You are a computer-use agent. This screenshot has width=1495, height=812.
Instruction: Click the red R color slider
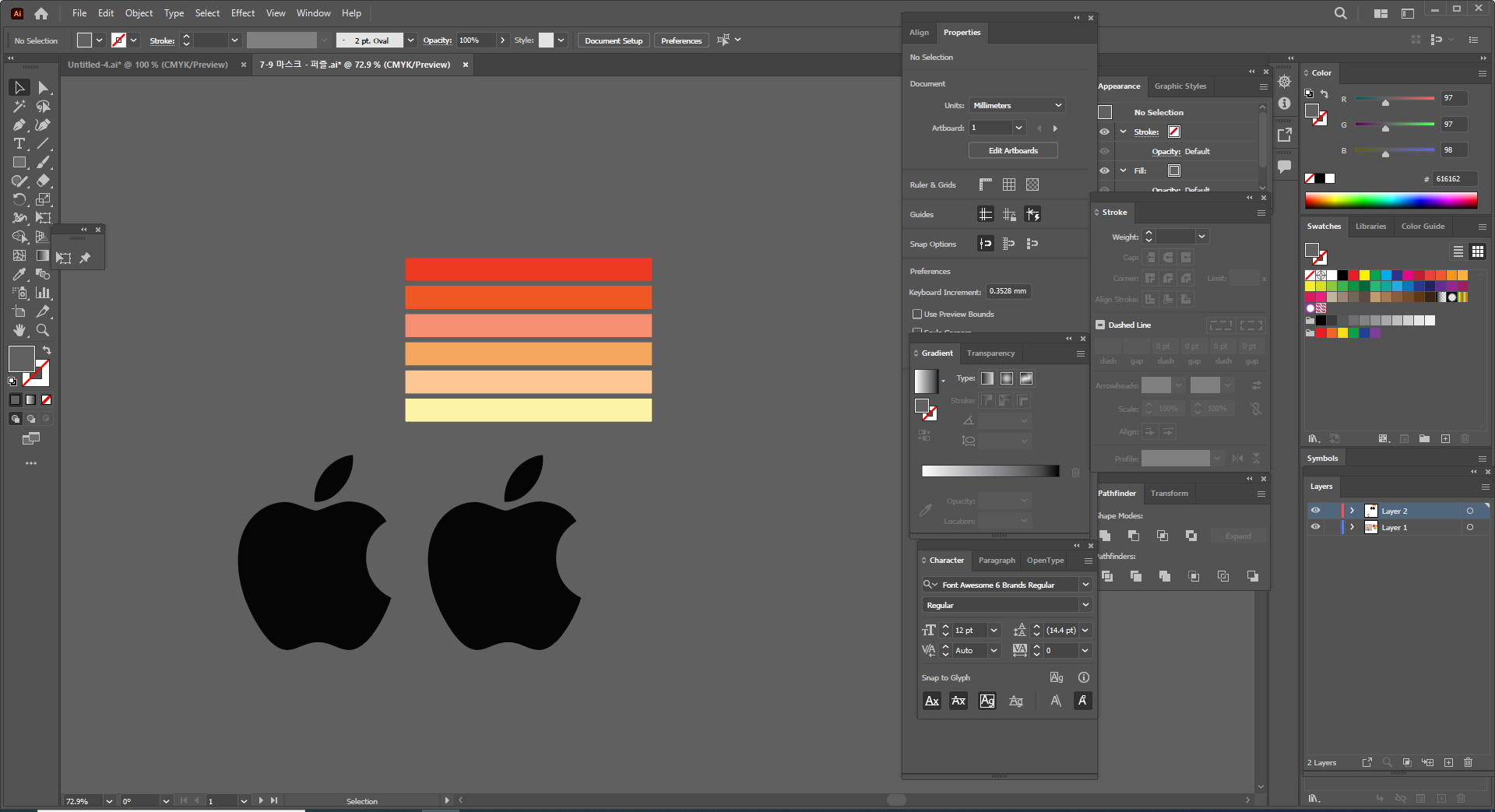pos(1395,99)
